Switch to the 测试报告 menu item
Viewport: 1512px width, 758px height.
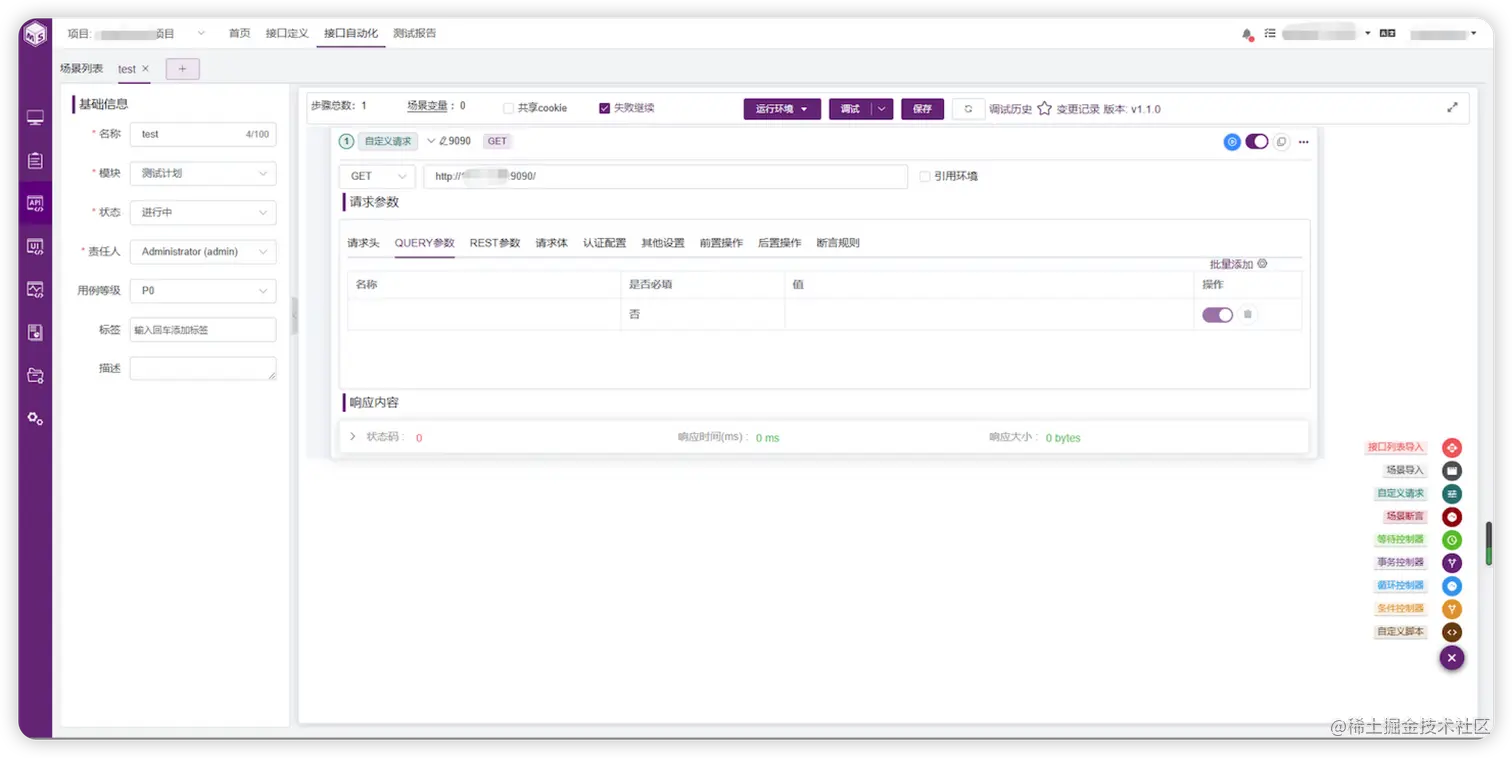click(415, 33)
